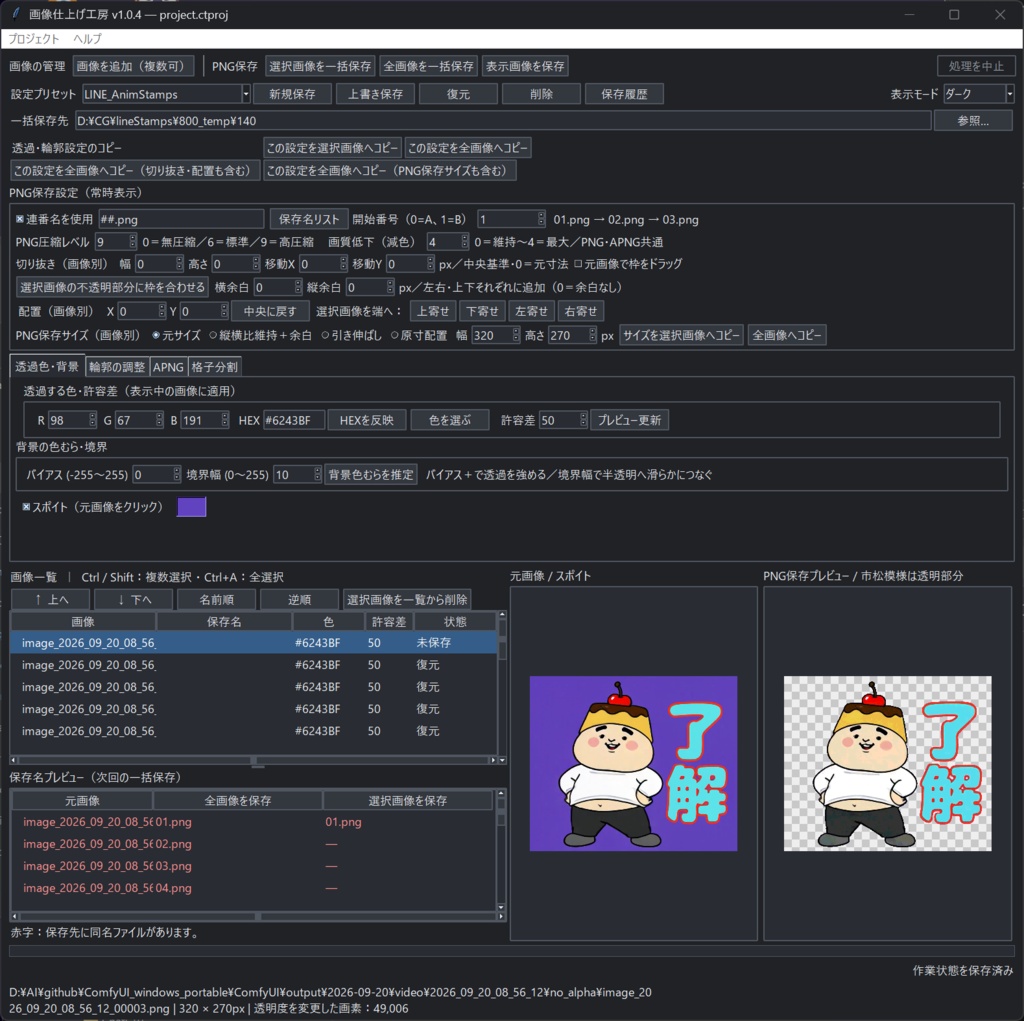This screenshot has height=1021, width=1024.
Task: Click 参照... browse button
Action: [973, 121]
